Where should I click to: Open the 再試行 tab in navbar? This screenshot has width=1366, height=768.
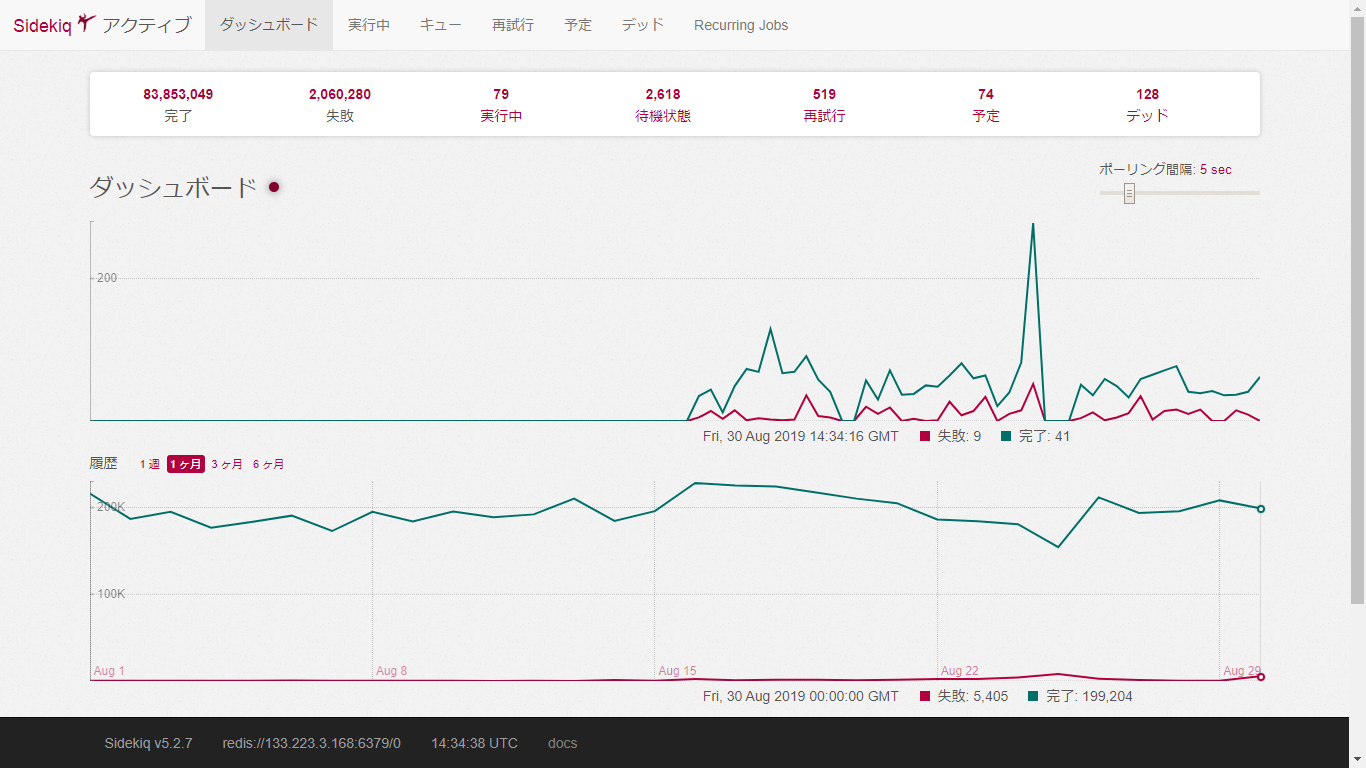point(513,25)
